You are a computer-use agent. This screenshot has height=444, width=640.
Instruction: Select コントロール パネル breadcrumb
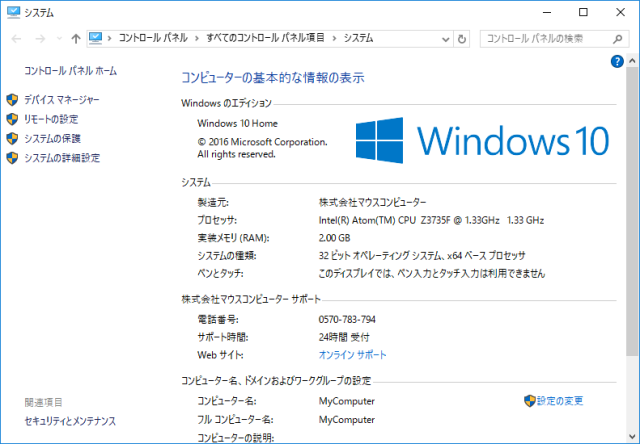(153, 38)
